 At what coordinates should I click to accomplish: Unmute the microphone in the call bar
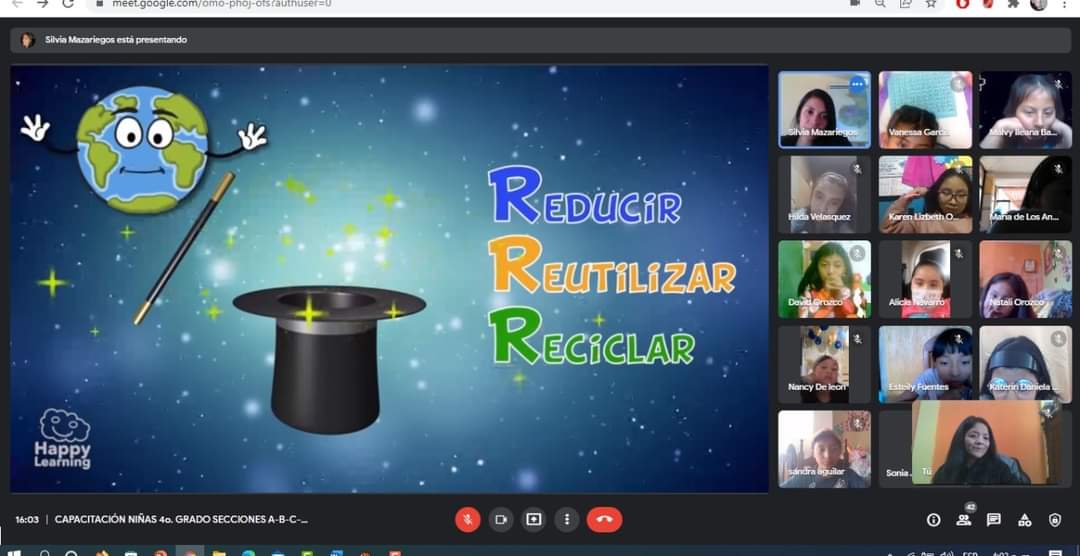tap(468, 519)
